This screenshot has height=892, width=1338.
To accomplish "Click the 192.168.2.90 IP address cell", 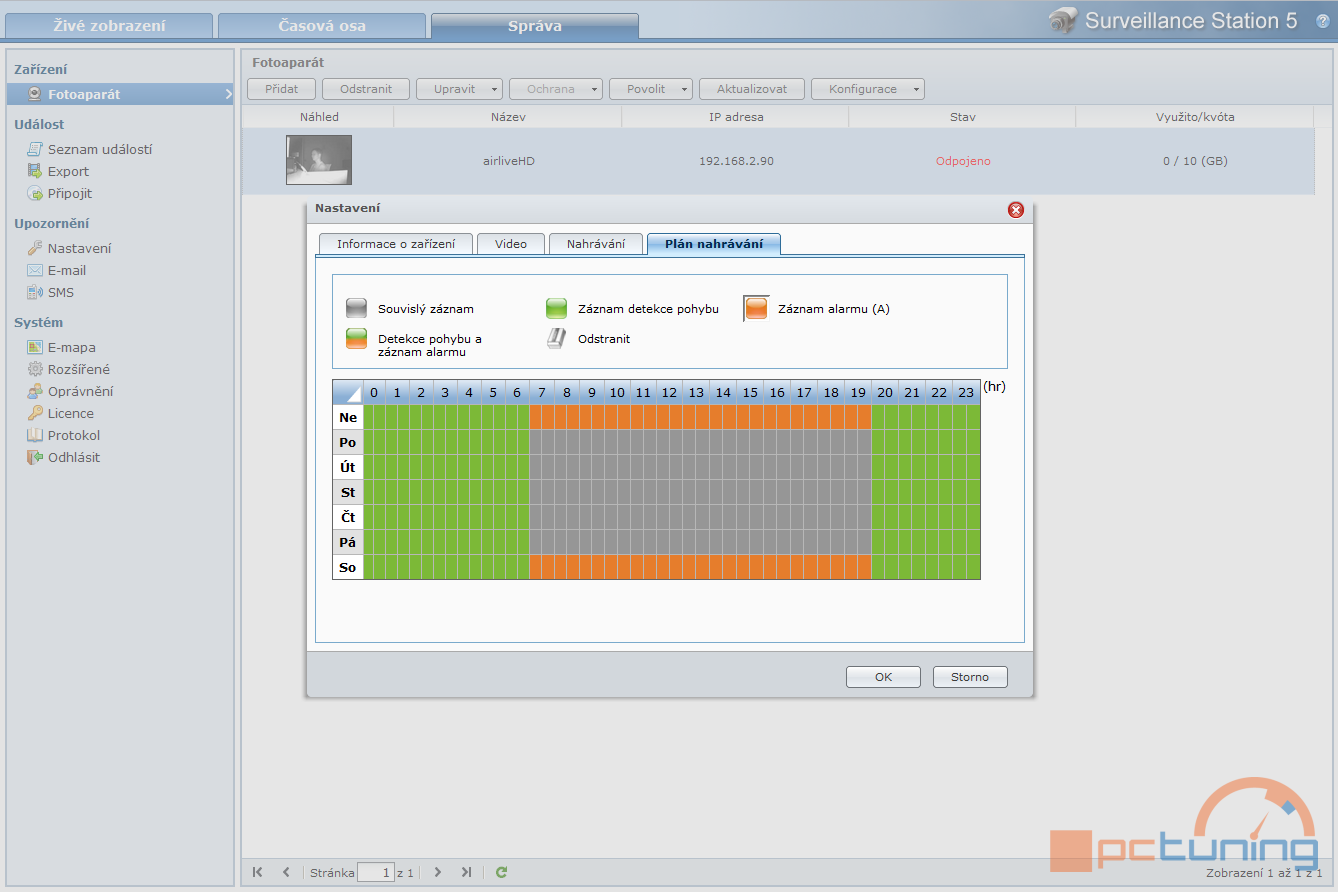I will click(736, 160).
